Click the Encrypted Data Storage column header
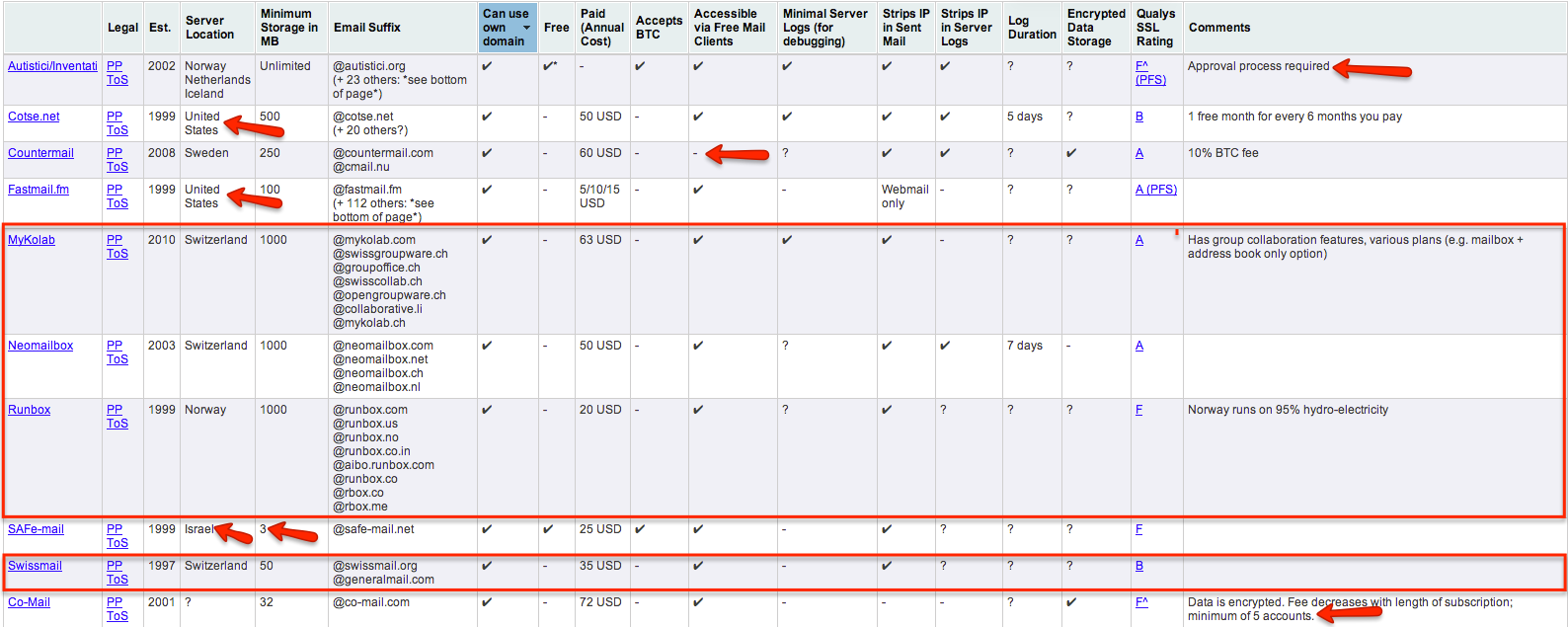1568x627 pixels. tap(1096, 28)
